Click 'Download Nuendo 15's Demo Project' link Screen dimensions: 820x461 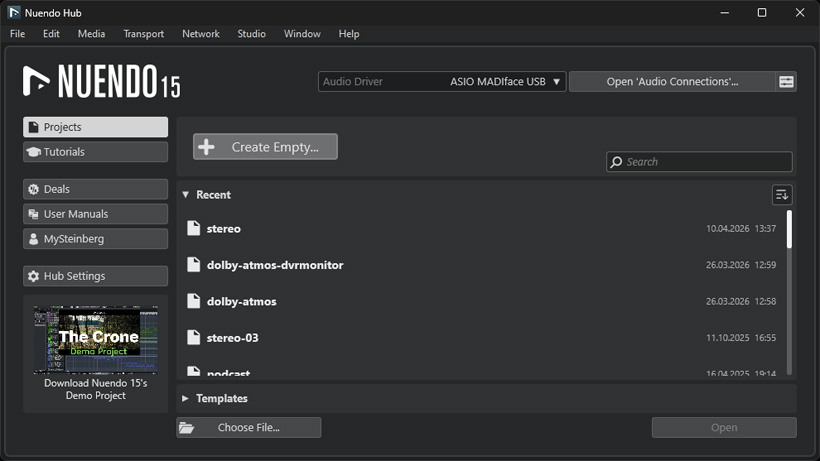(96, 389)
